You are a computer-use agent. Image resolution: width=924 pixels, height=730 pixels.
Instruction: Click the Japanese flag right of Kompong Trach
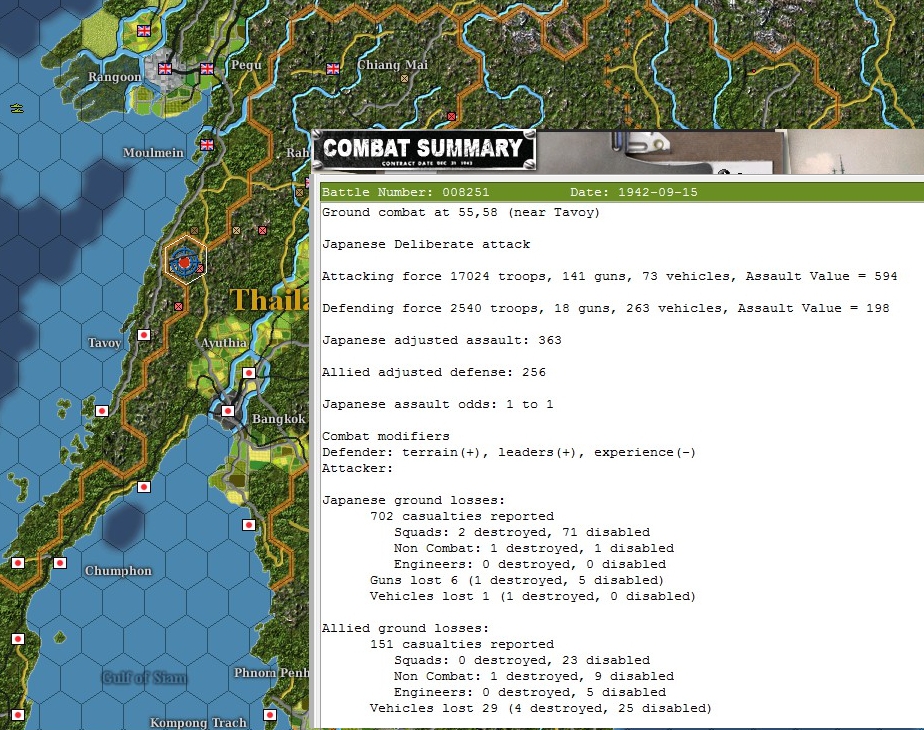coord(270,715)
